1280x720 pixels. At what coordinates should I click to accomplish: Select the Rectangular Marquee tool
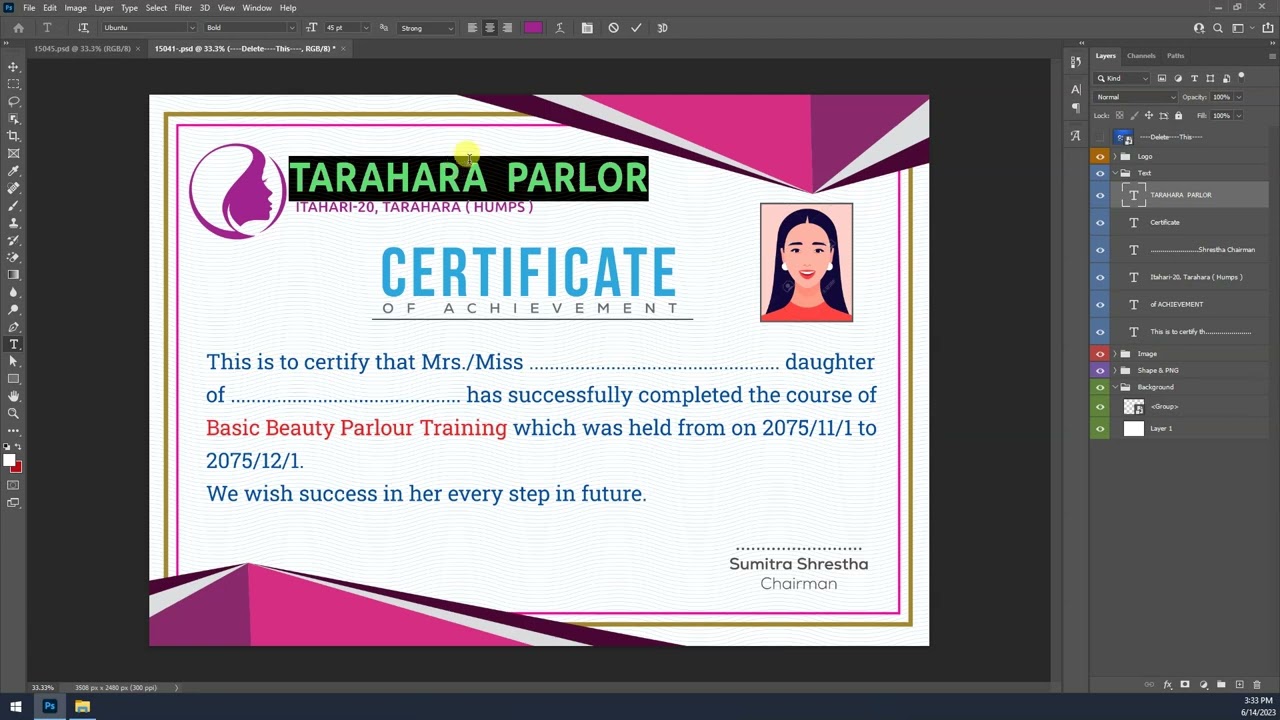[13, 84]
